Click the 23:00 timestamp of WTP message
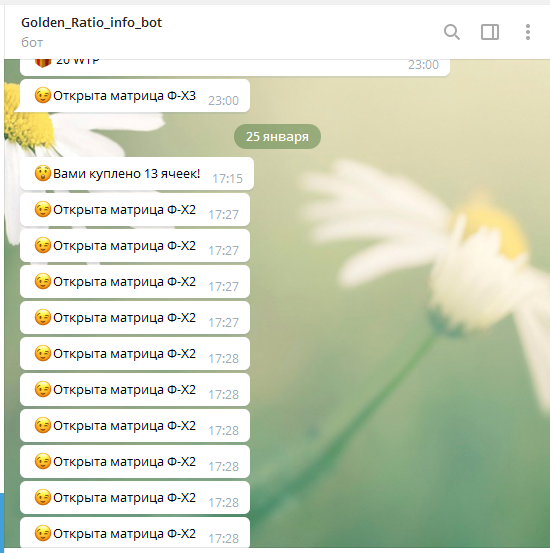 point(423,65)
